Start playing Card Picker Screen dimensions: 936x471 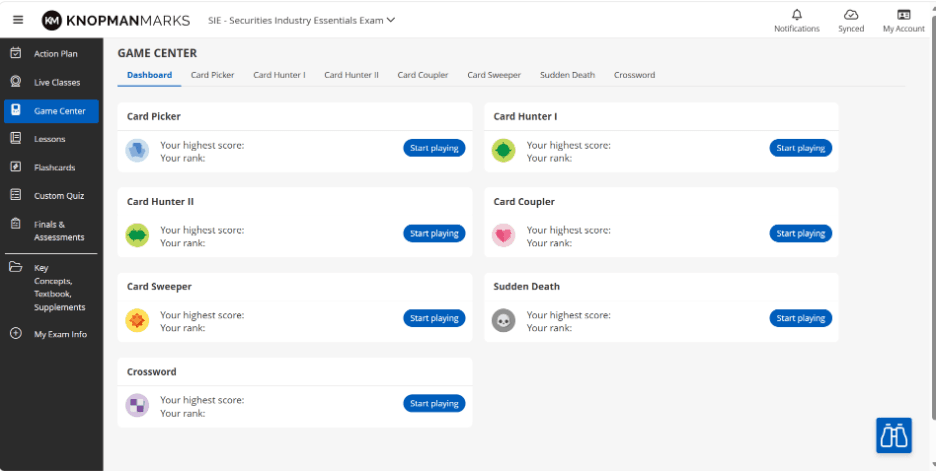click(434, 148)
